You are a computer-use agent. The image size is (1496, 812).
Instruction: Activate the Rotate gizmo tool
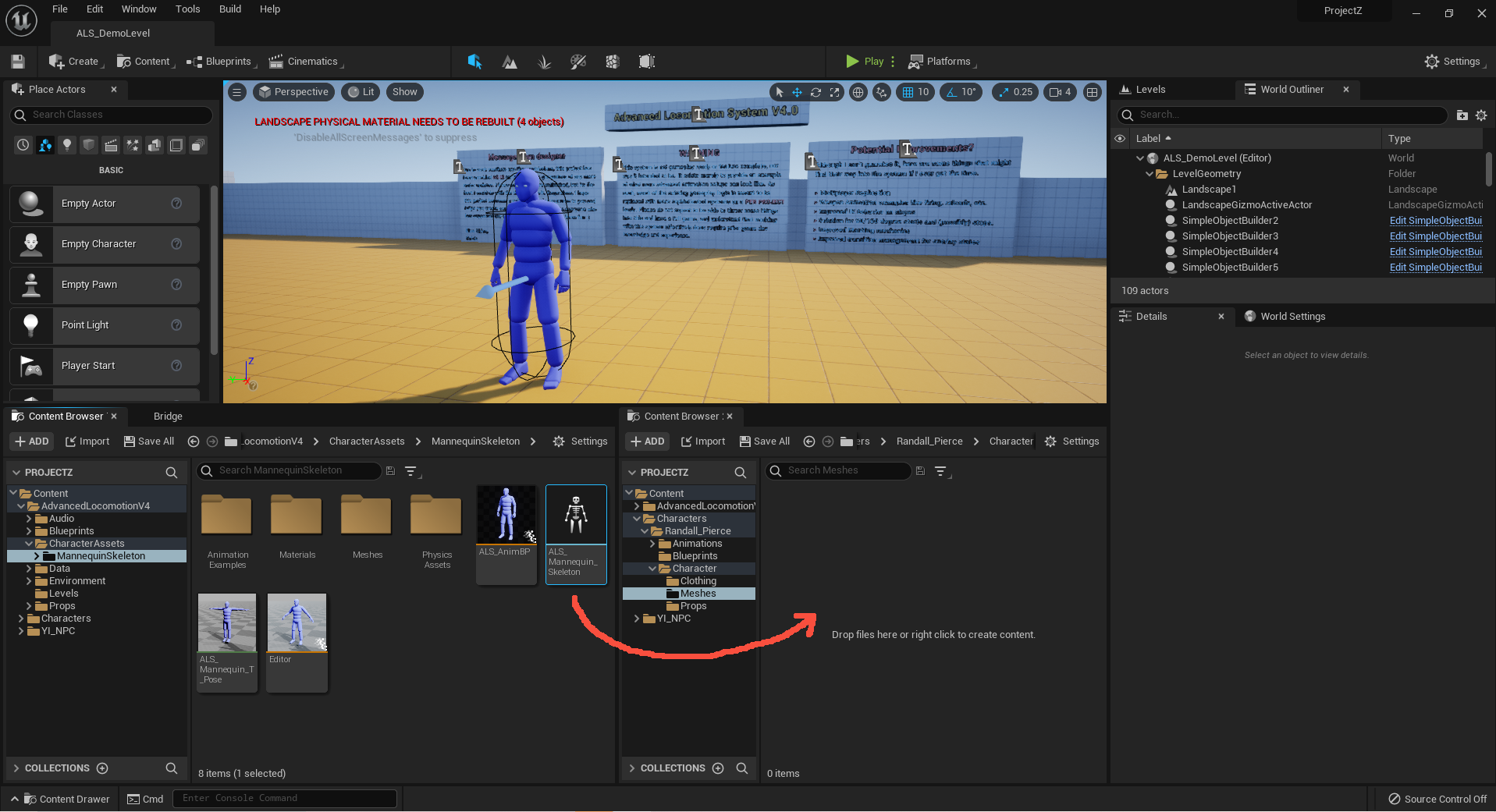816,92
